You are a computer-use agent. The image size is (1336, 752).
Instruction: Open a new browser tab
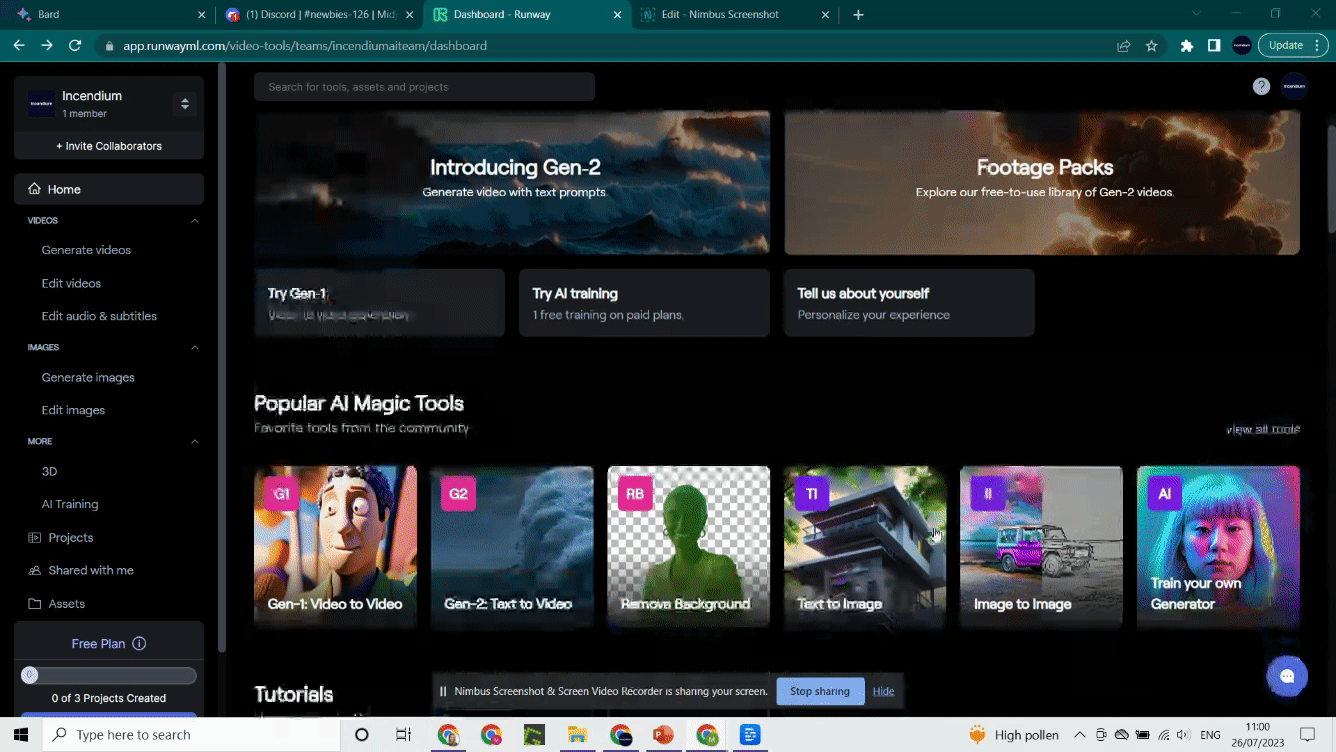[858, 15]
